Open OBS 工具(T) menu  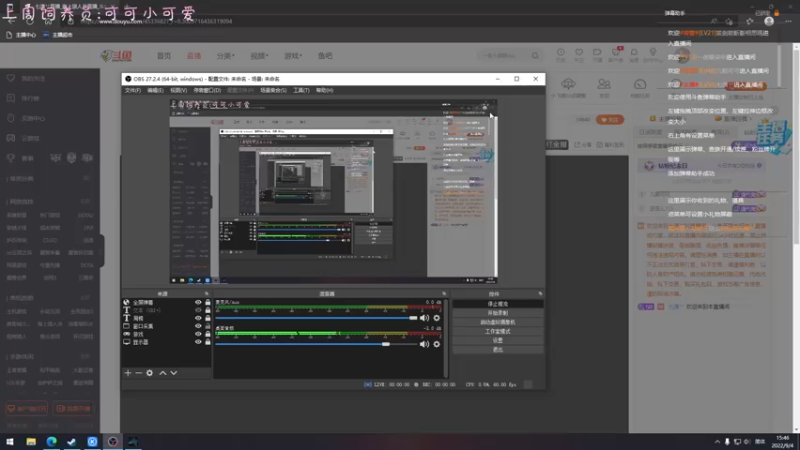tap(301, 90)
